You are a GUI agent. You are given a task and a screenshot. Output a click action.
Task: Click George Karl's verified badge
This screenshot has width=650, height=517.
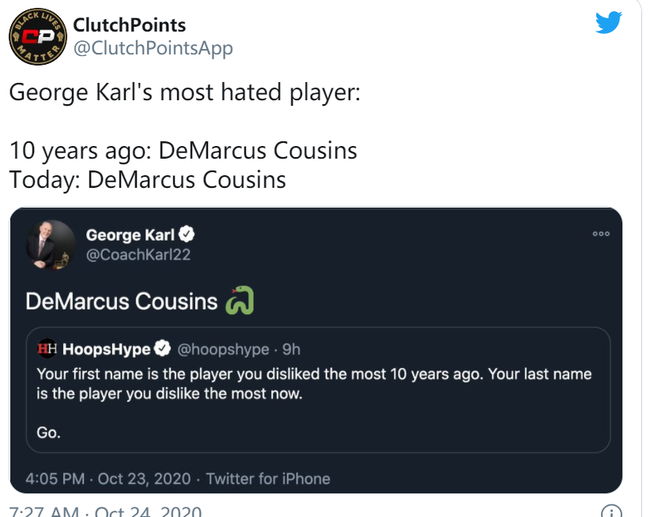coord(187,235)
